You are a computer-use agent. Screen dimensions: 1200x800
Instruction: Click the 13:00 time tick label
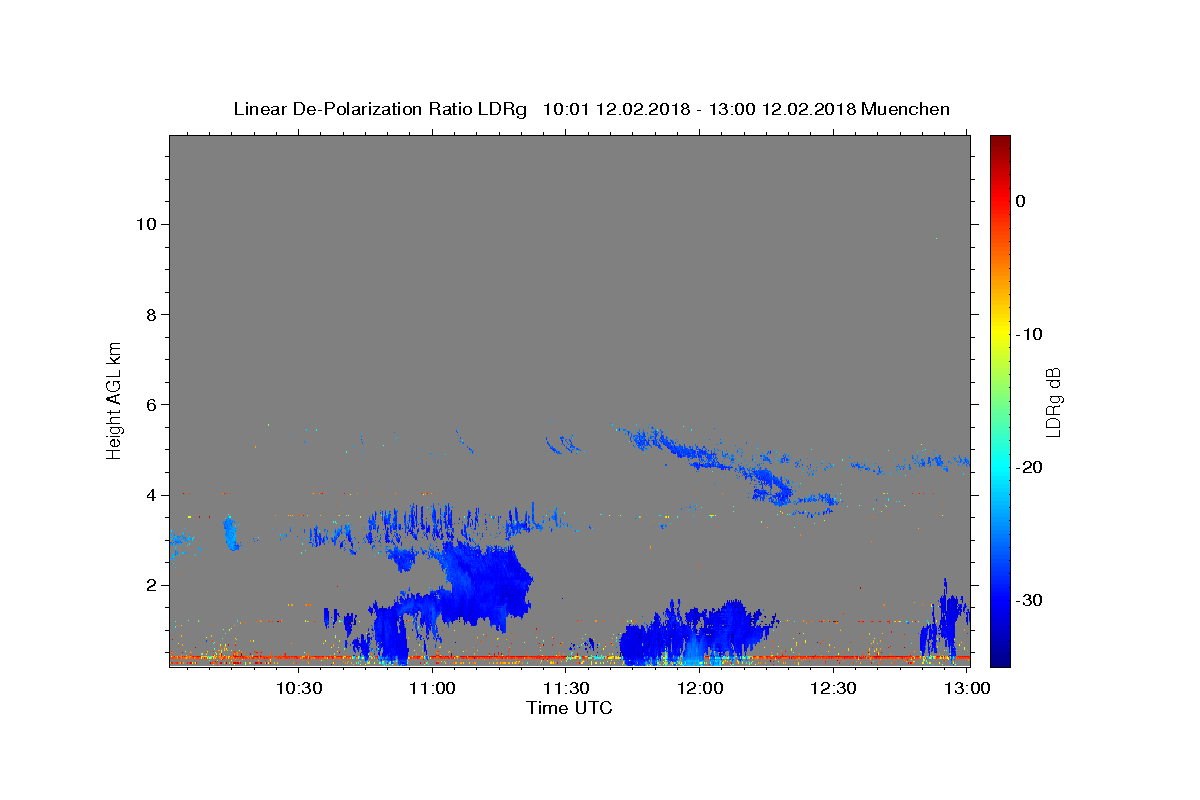(x=967, y=689)
